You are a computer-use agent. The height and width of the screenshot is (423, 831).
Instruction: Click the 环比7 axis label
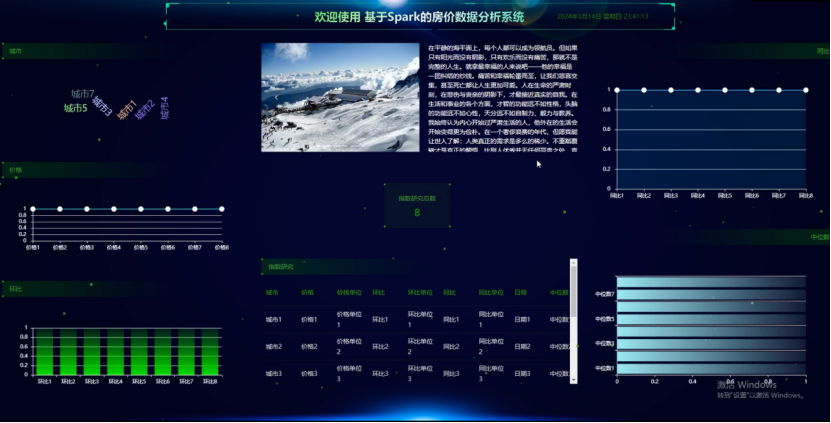click(x=186, y=382)
